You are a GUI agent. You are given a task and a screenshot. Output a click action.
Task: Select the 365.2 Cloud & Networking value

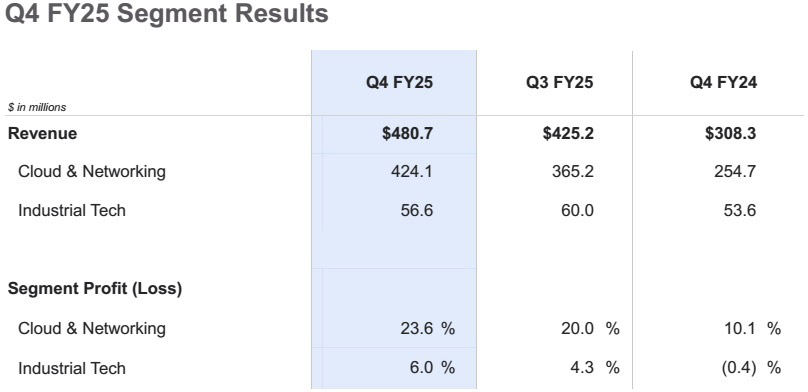pyautogui.click(x=573, y=171)
